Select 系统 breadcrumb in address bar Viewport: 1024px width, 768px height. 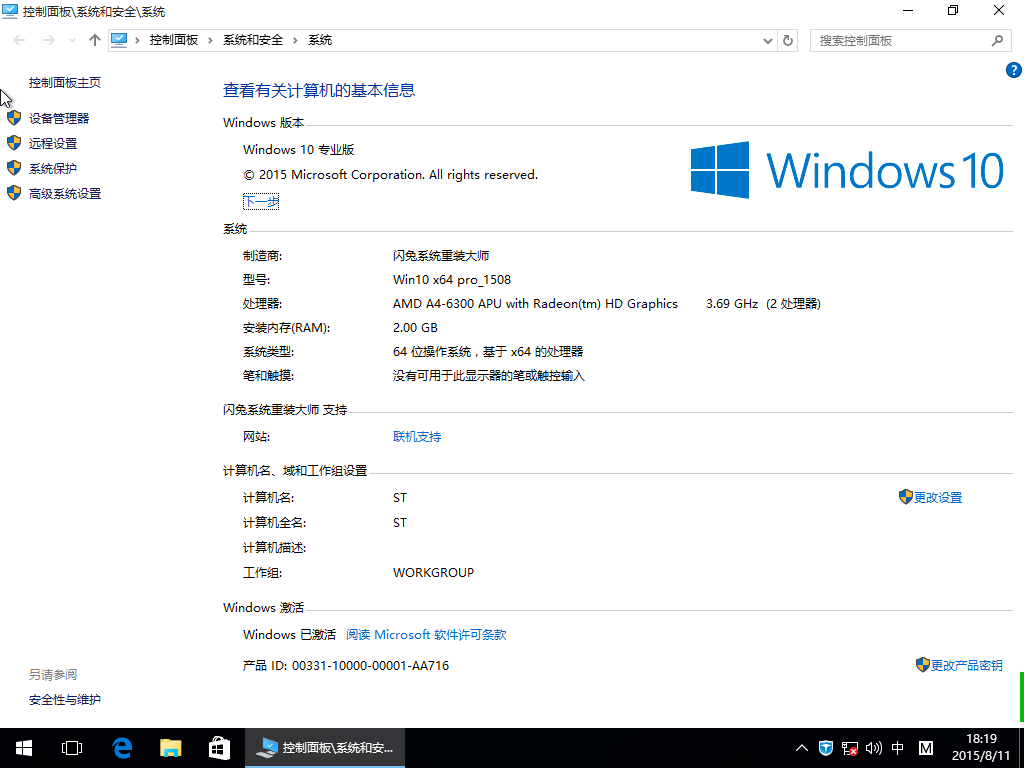(320, 40)
